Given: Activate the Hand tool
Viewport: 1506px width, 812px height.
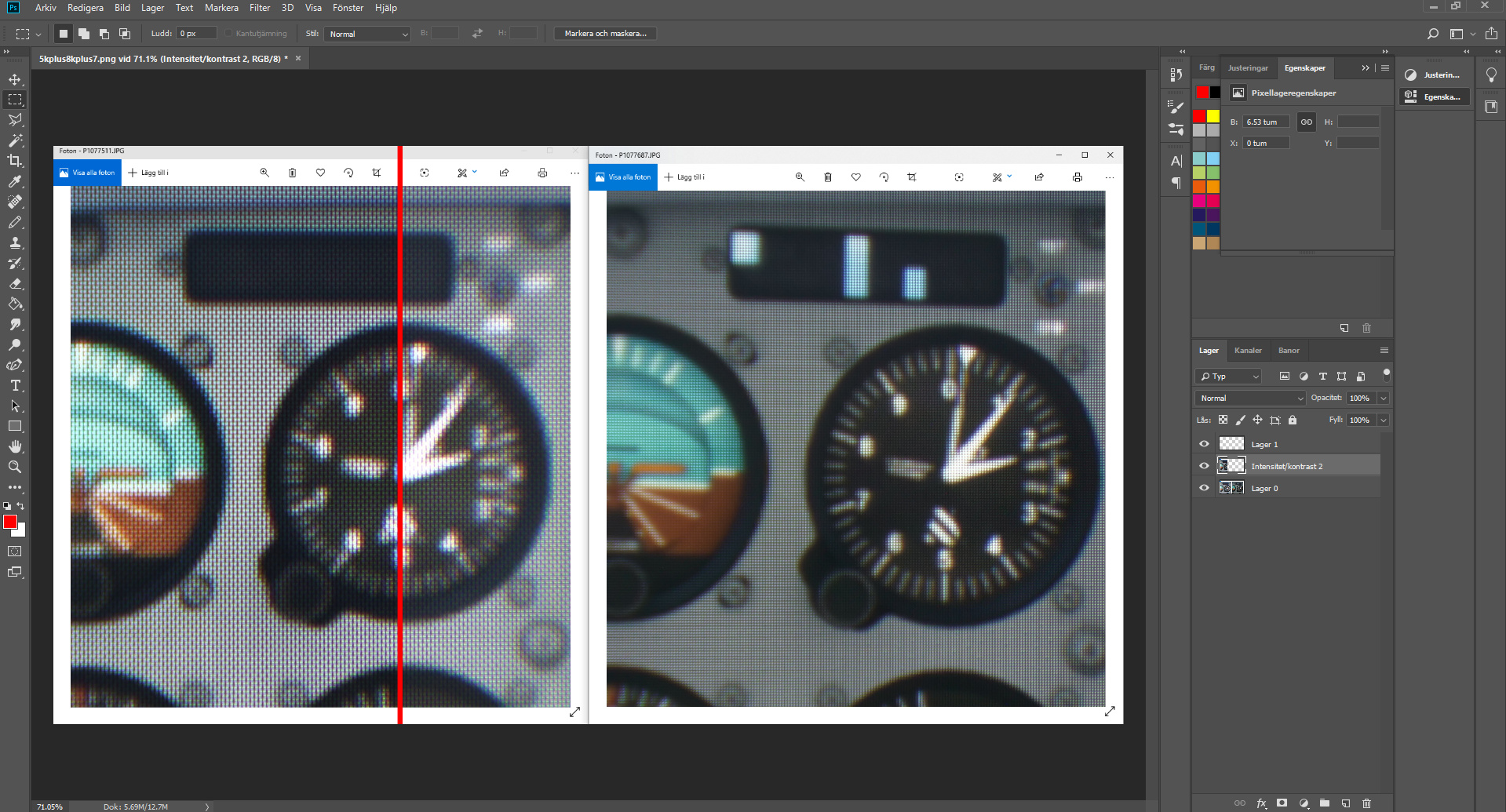Looking at the screenshot, I should pyautogui.click(x=15, y=446).
